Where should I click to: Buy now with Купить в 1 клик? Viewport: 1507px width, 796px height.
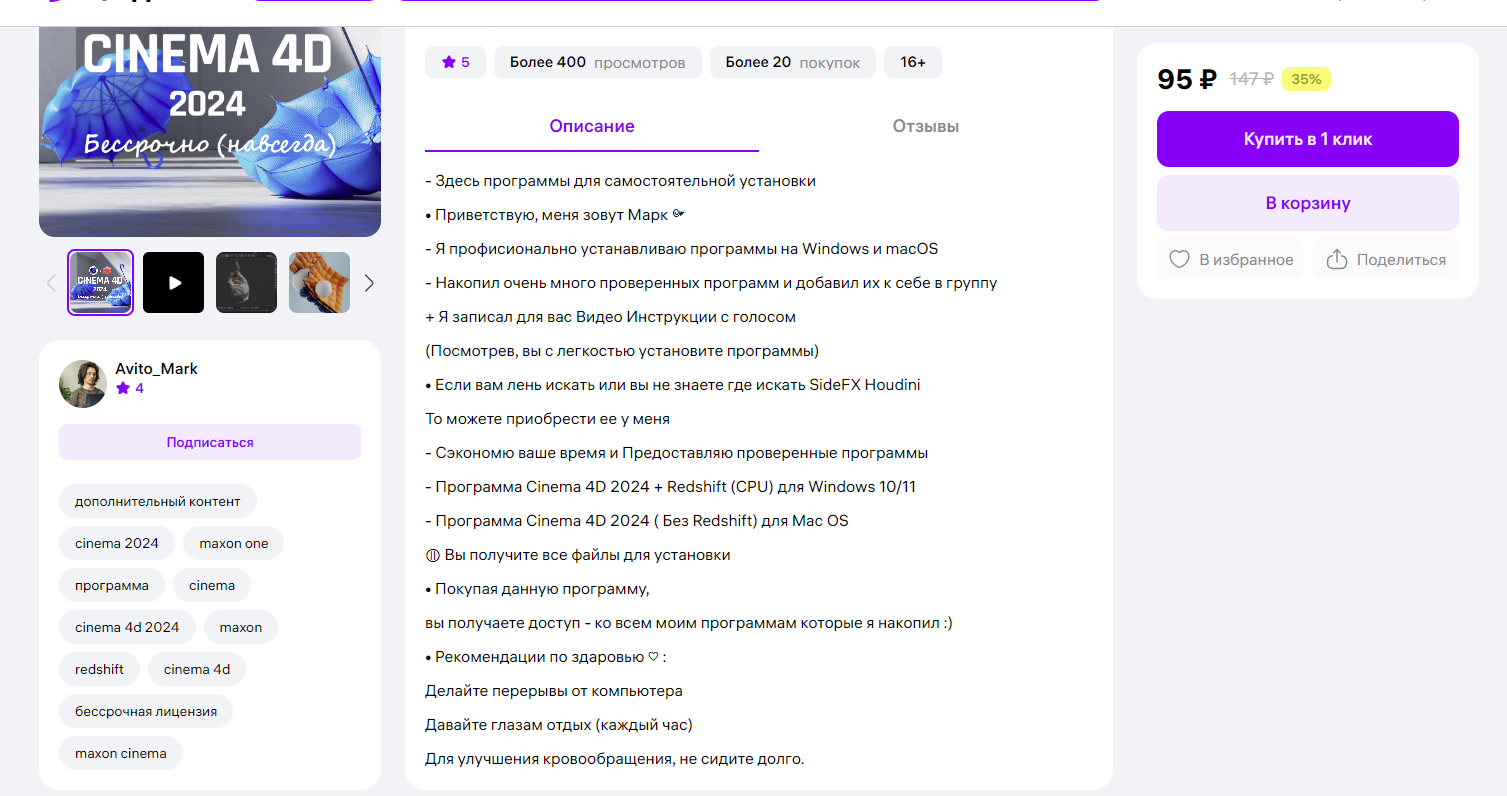pos(1308,139)
